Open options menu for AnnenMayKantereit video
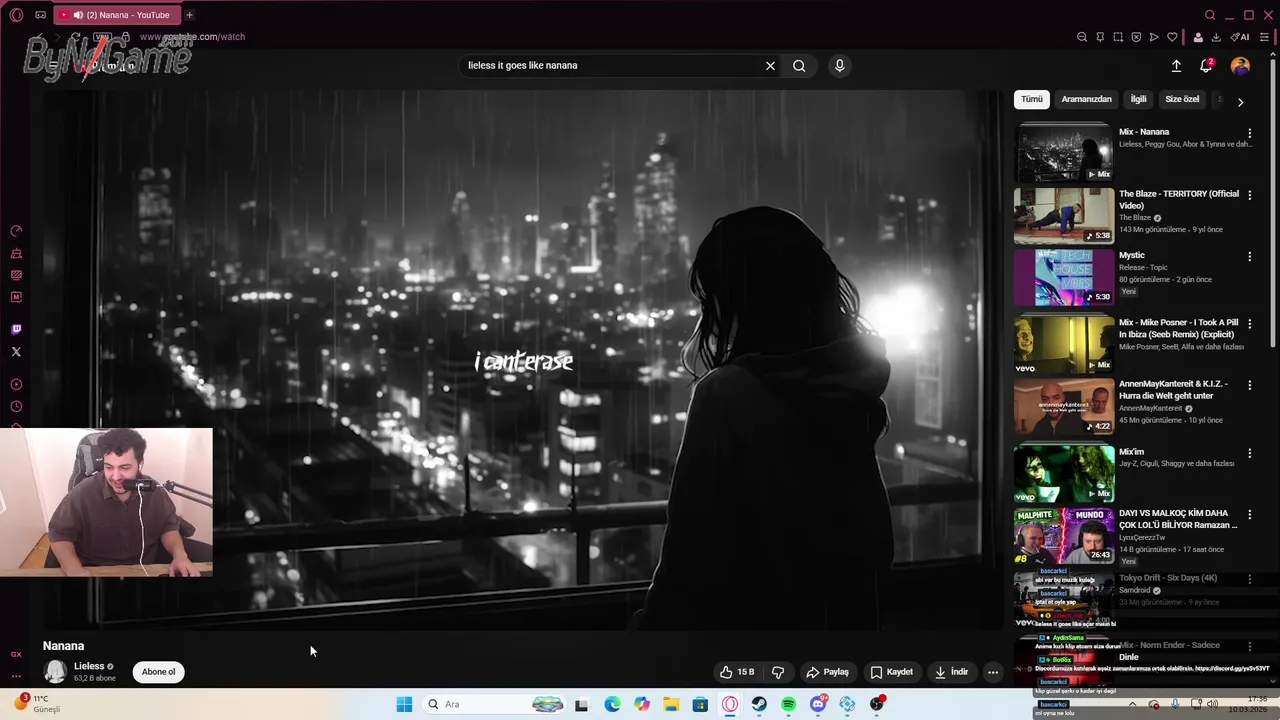Screen dimensions: 1280x720 (1249, 385)
